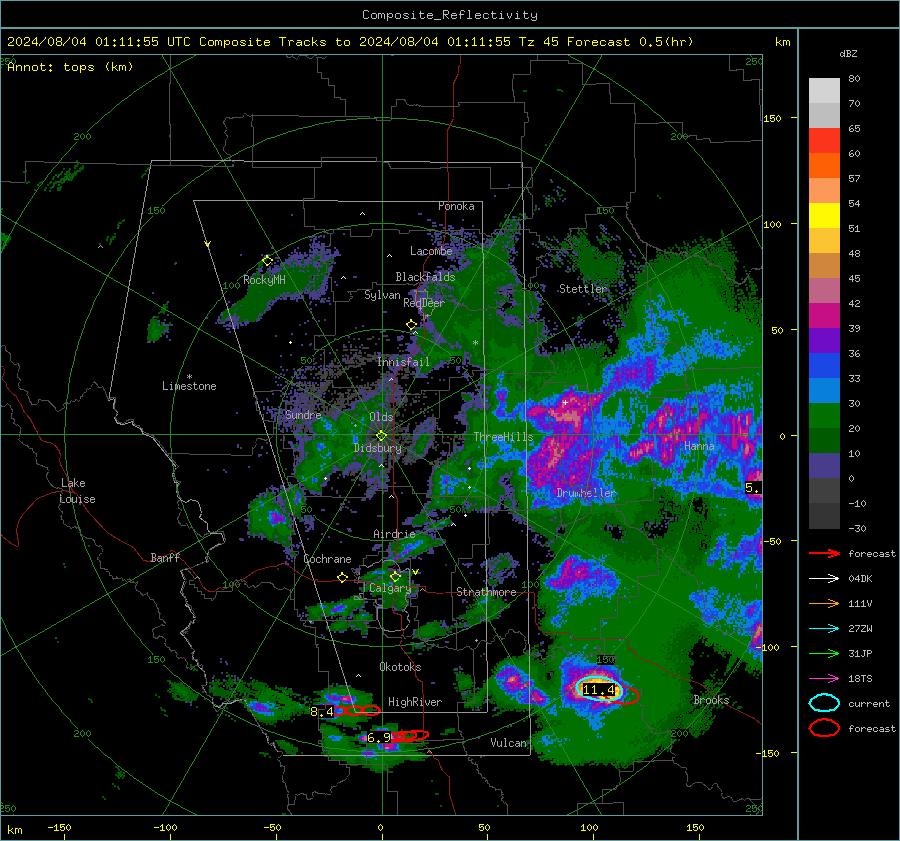Click the storm top label 8.4

coord(321,712)
